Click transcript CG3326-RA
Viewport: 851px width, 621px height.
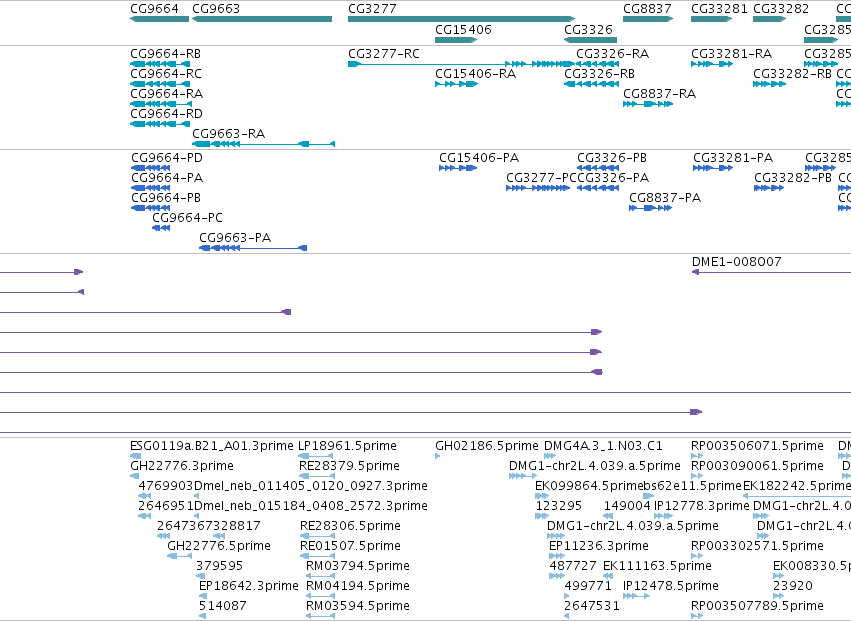[x=598, y=64]
